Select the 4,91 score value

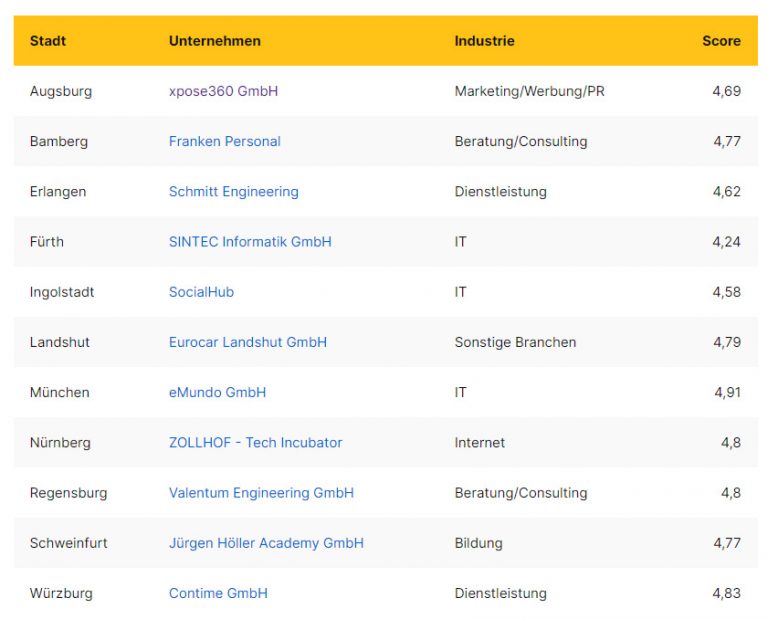tap(727, 392)
